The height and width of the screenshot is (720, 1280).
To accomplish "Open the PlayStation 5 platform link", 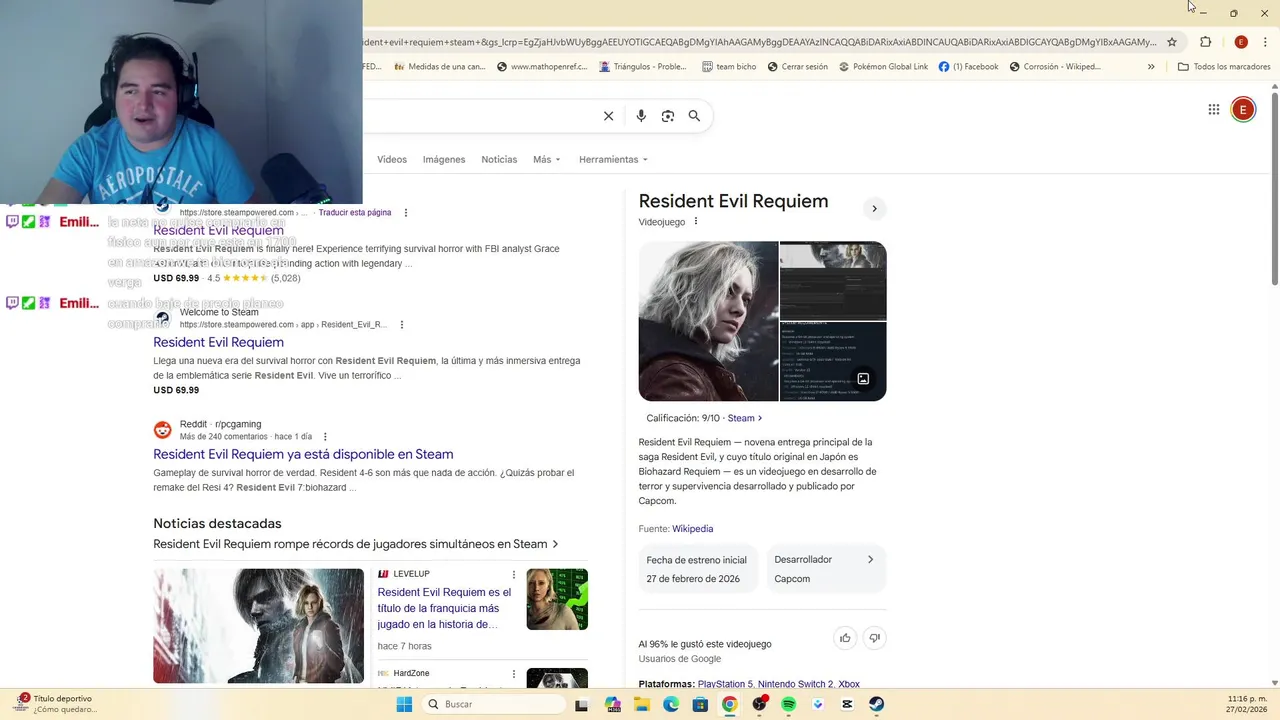I will pyautogui.click(x=725, y=684).
